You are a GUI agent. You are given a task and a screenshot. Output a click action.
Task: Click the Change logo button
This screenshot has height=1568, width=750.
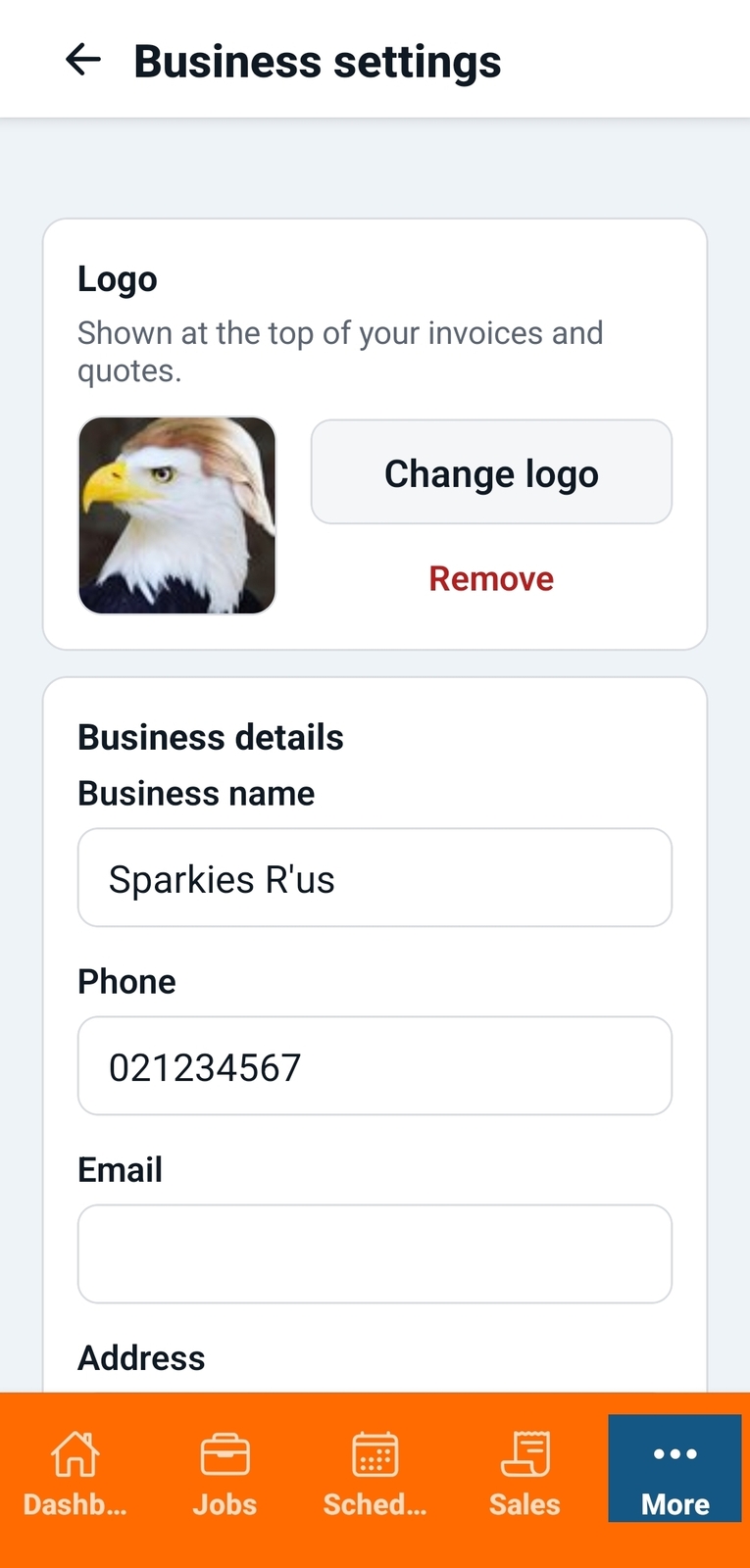point(491,472)
